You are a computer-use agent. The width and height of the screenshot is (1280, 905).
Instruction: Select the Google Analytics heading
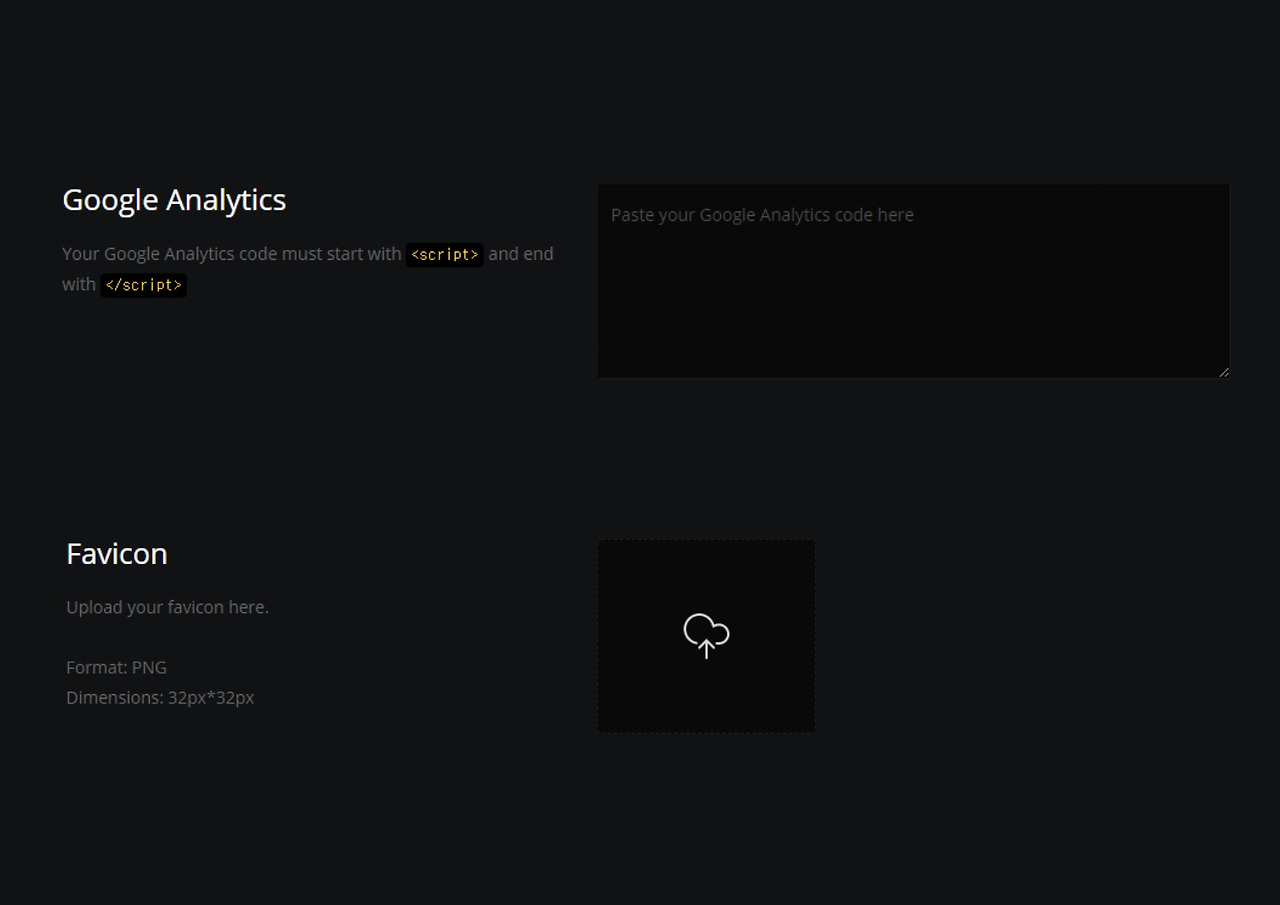[174, 200]
